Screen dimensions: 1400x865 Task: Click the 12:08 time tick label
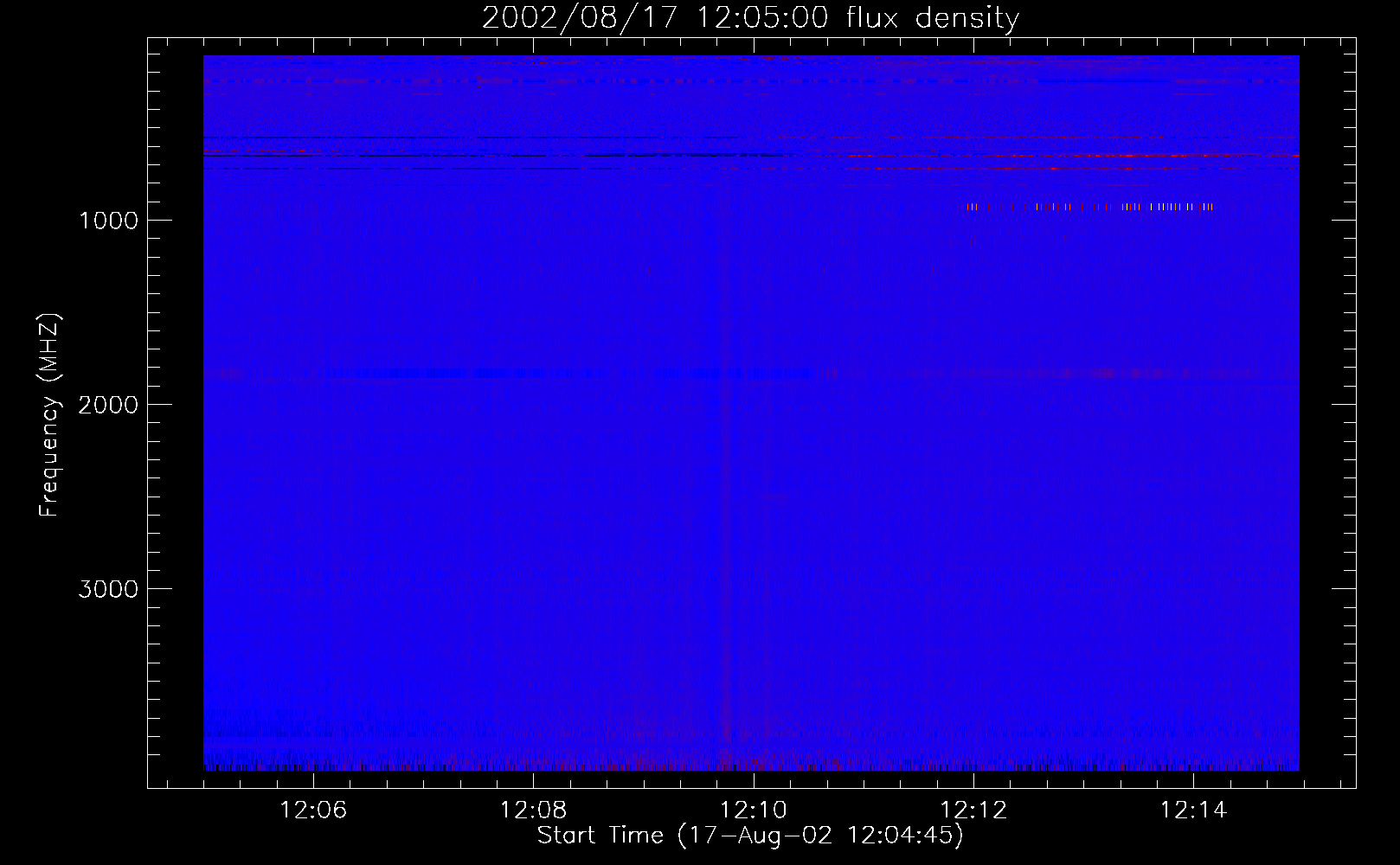pyautogui.click(x=534, y=810)
